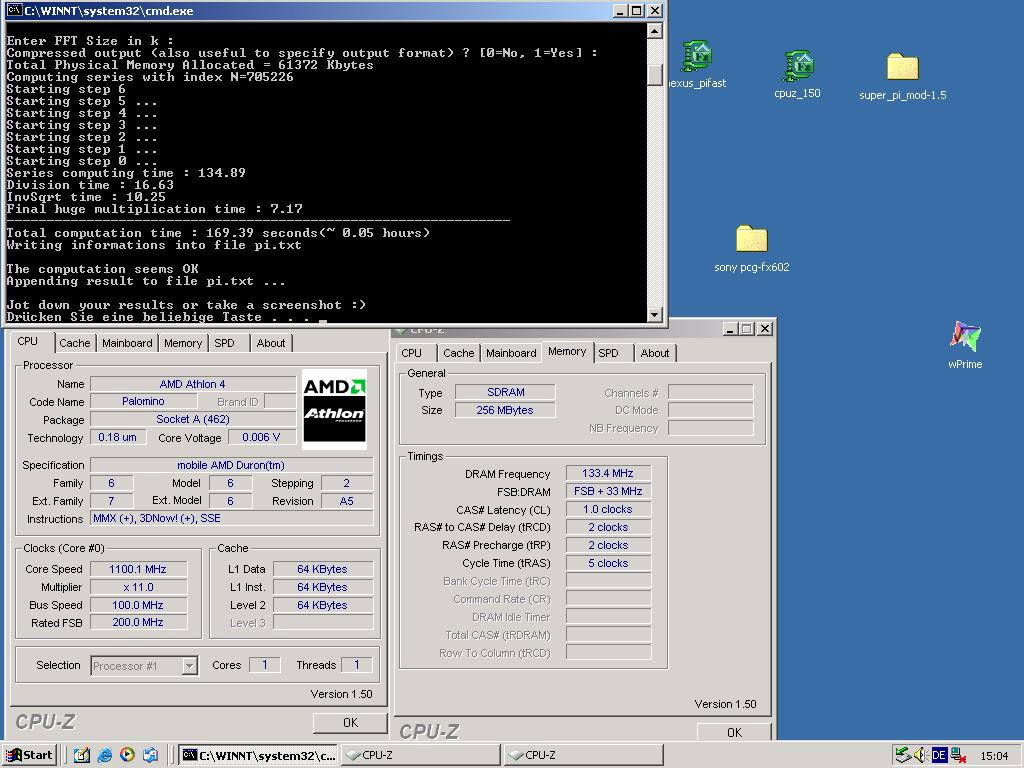Click the FSB:DRAM value FSB + 33 MHz
Image resolution: width=1024 pixels, height=768 pixels.
point(608,491)
